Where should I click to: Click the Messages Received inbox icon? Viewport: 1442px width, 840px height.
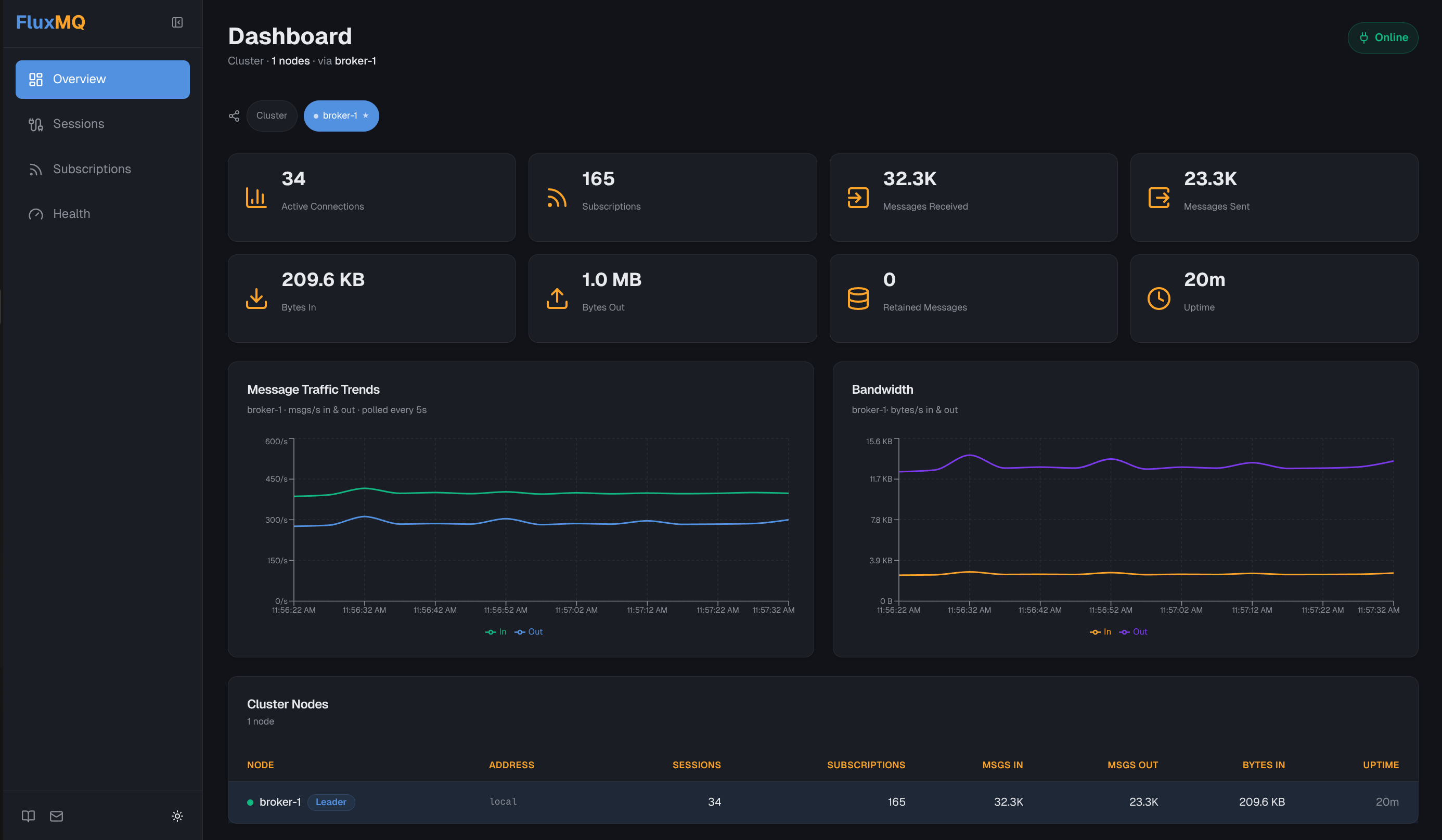(x=858, y=198)
